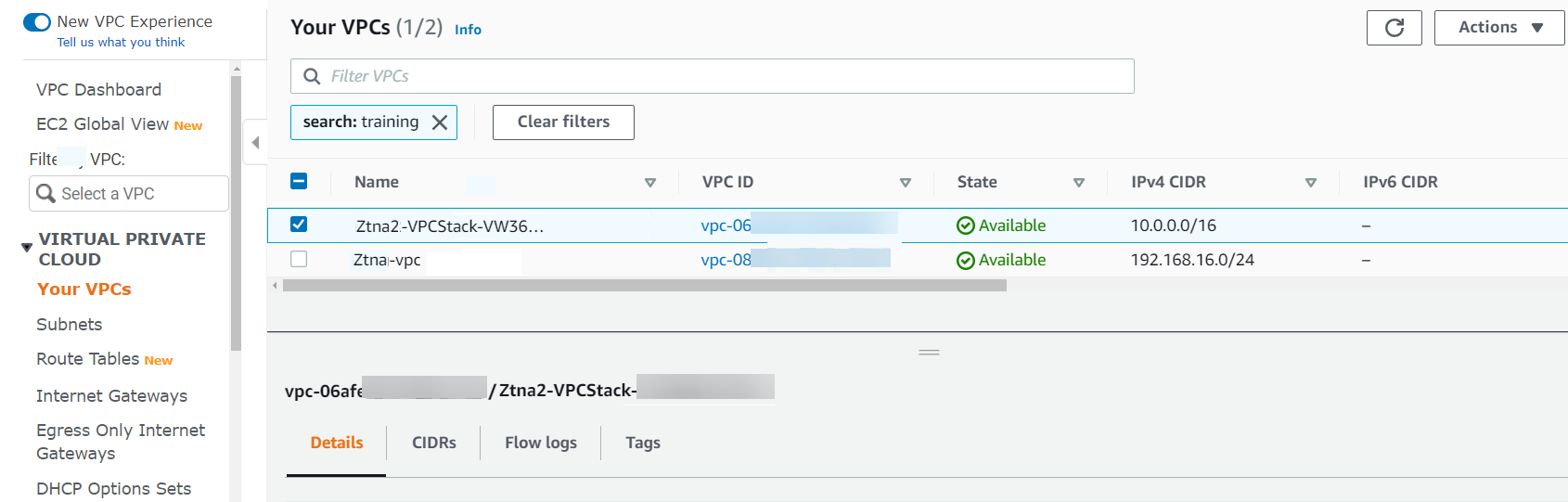Sort by Name column arrow icon
This screenshot has height=502, width=1568.
click(650, 183)
